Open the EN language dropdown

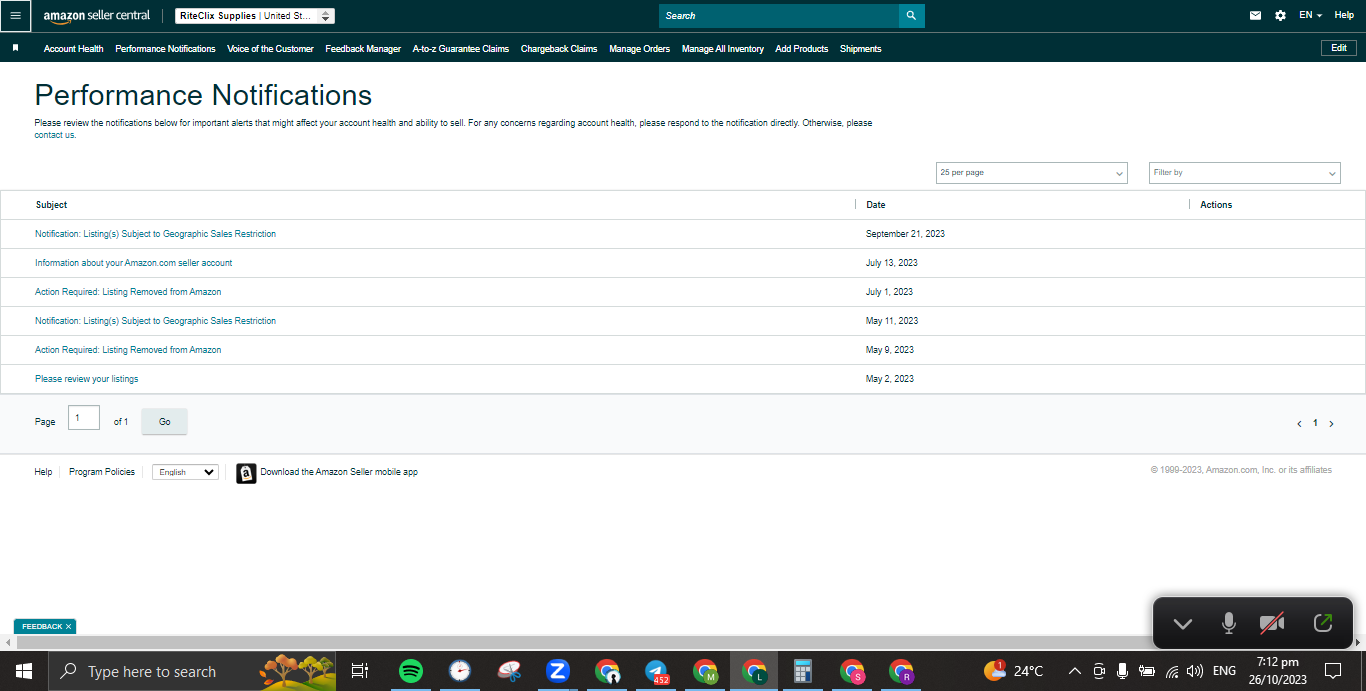point(1310,16)
